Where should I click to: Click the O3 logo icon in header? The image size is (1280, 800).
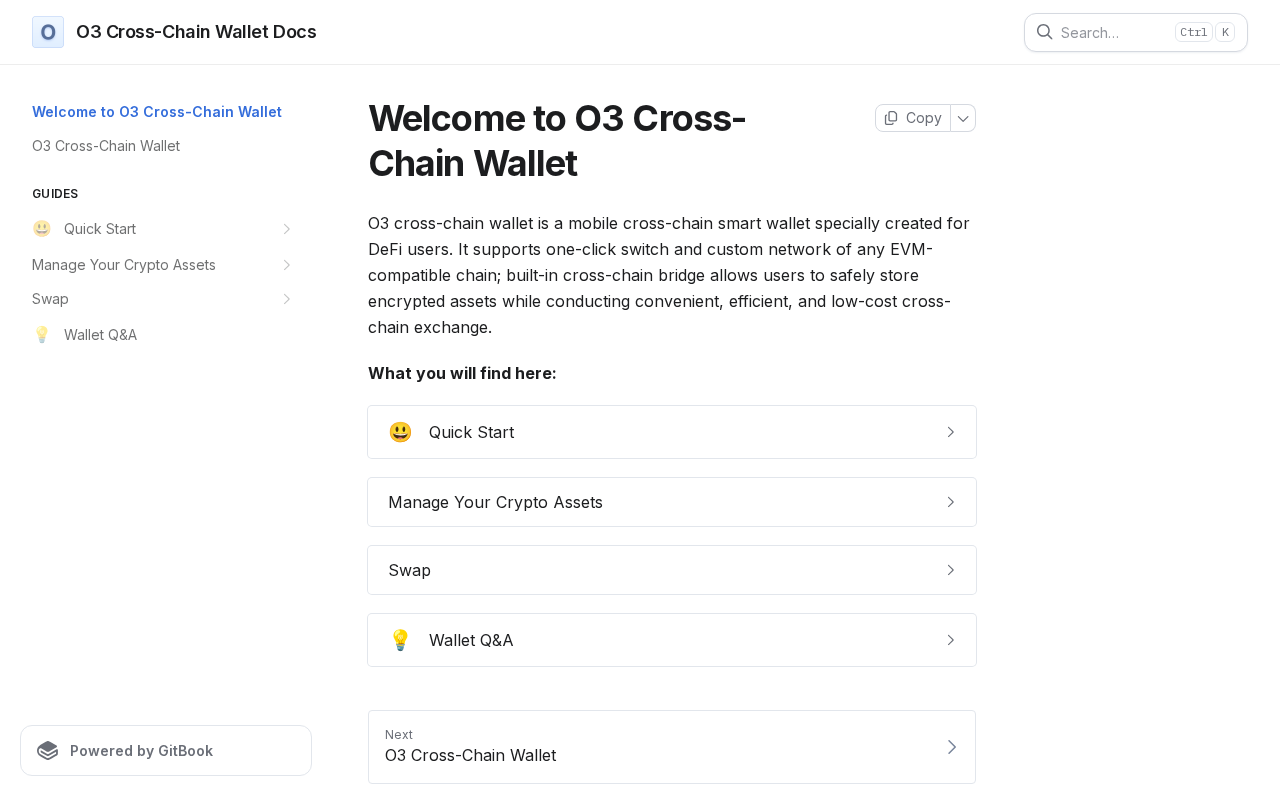[48, 32]
